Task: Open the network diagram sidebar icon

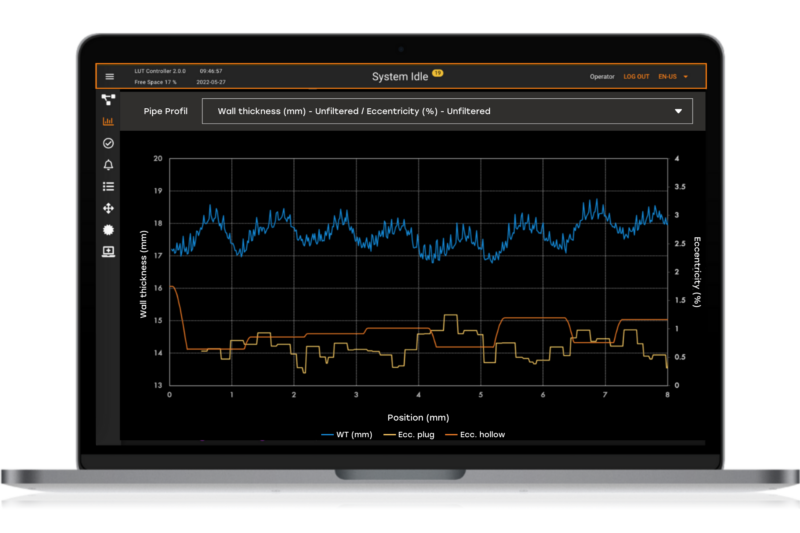Action: coord(108,99)
